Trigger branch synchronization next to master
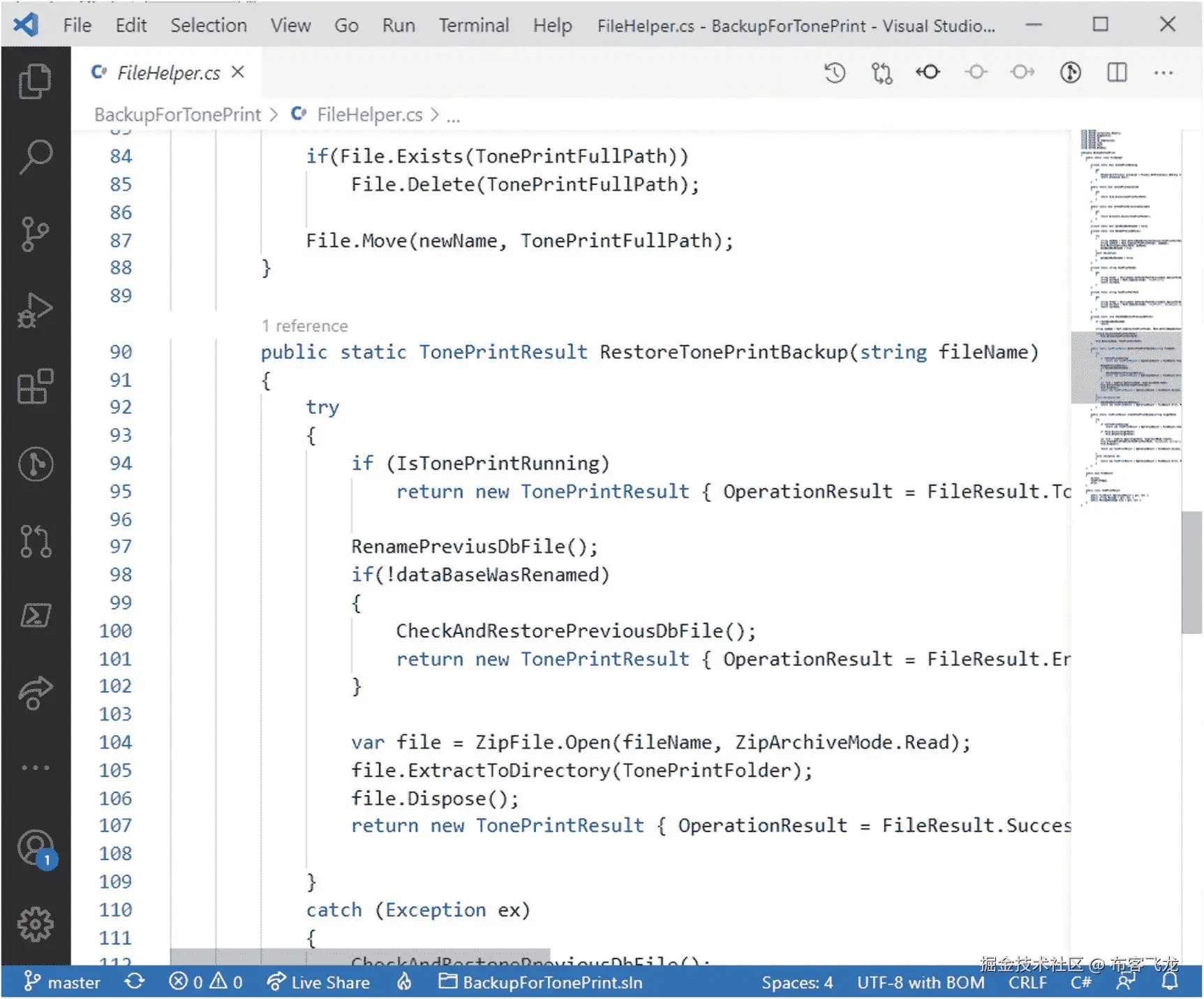Image resolution: width=1204 pixels, height=999 pixels. (135, 982)
